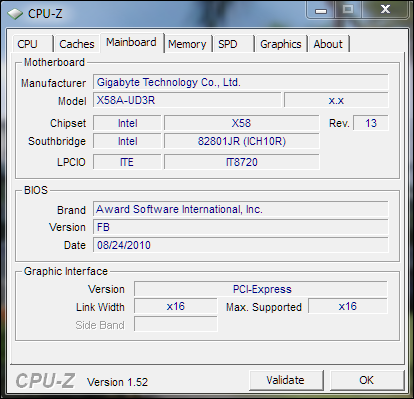Click the Graphic Interface group heading

[x=66, y=271]
